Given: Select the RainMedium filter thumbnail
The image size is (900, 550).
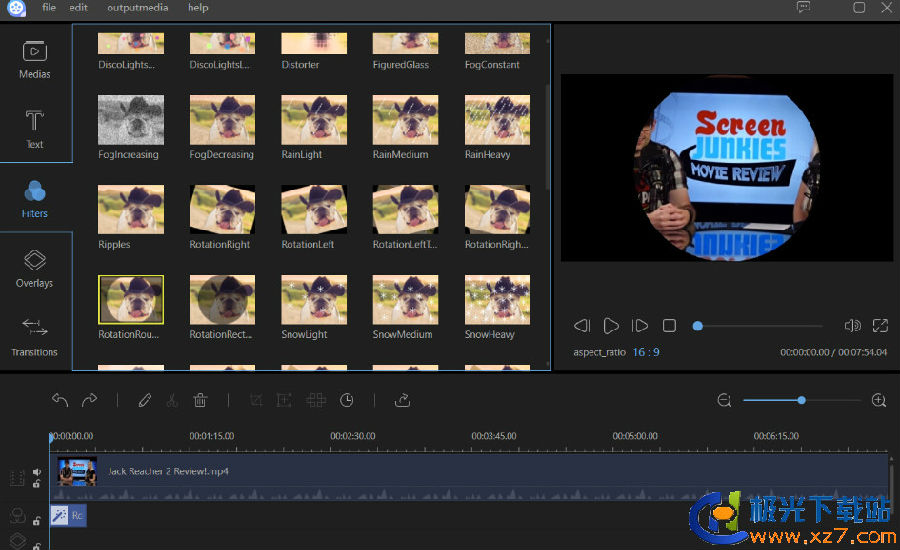Looking at the screenshot, I should pyautogui.click(x=405, y=119).
